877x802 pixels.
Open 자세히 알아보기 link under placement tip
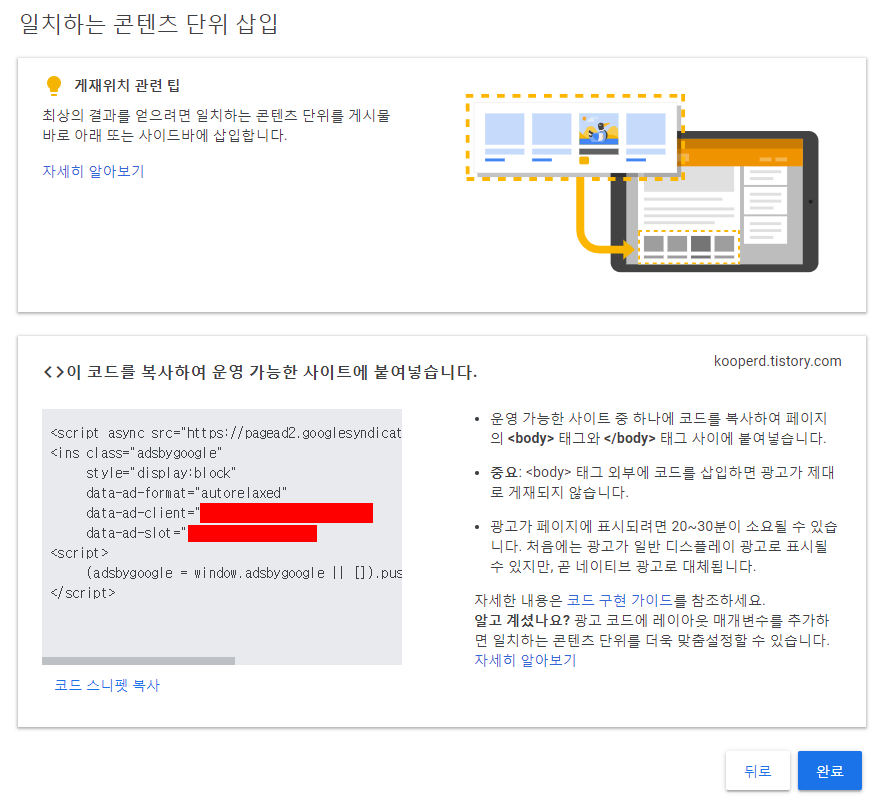pyautogui.click(x=93, y=171)
